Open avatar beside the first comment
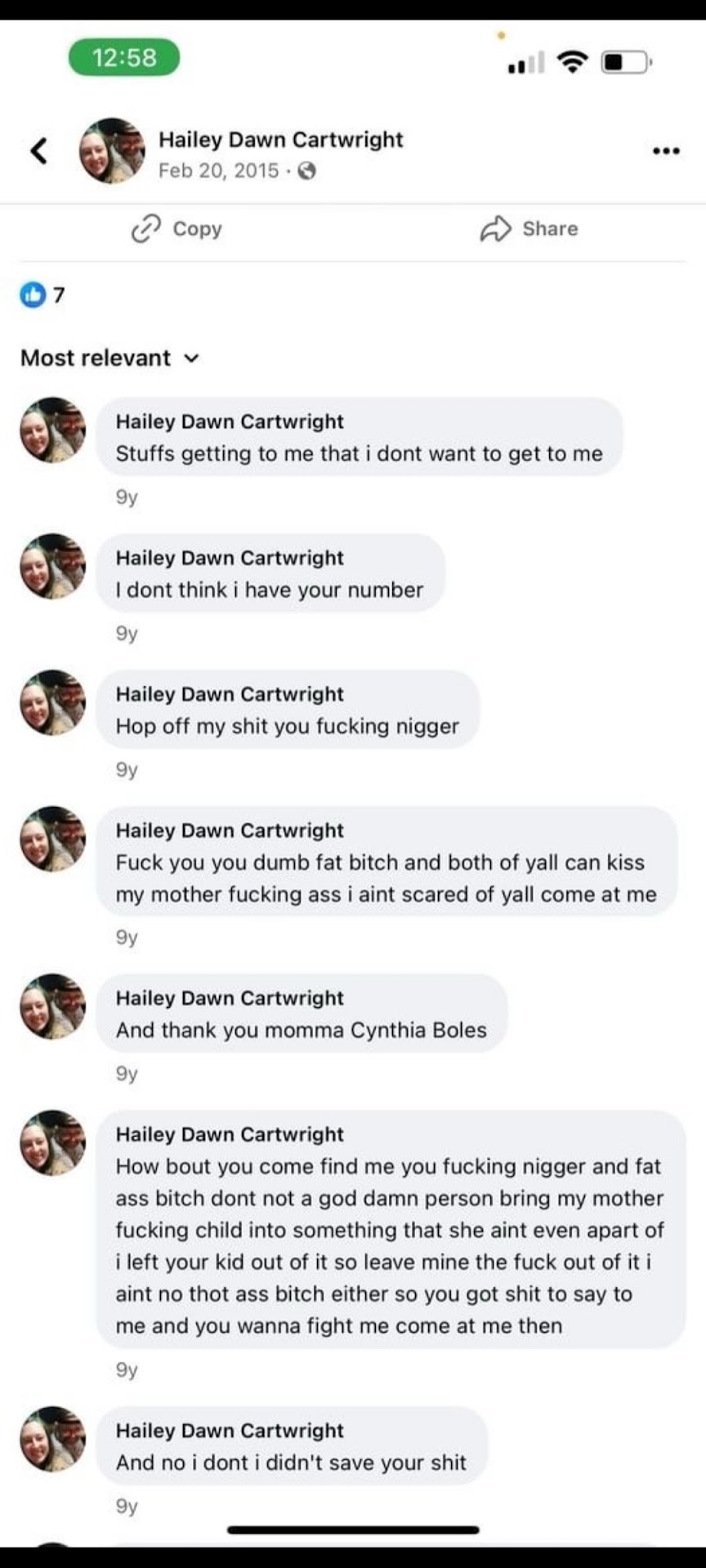This screenshot has height=1568, width=706. coord(53,430)
